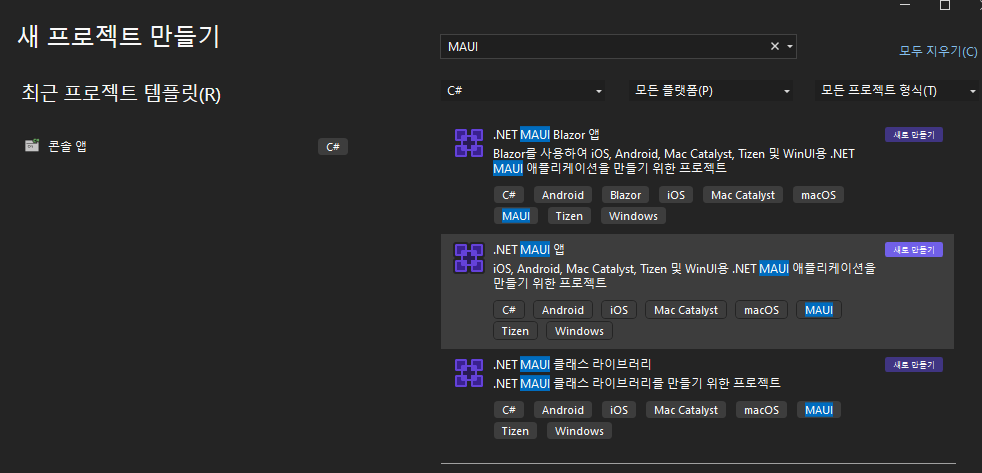The width and height of the screenshot is (982, 473).
Task: Click the C# tag in MAUI Blazor template
Action: pos(509,195)
